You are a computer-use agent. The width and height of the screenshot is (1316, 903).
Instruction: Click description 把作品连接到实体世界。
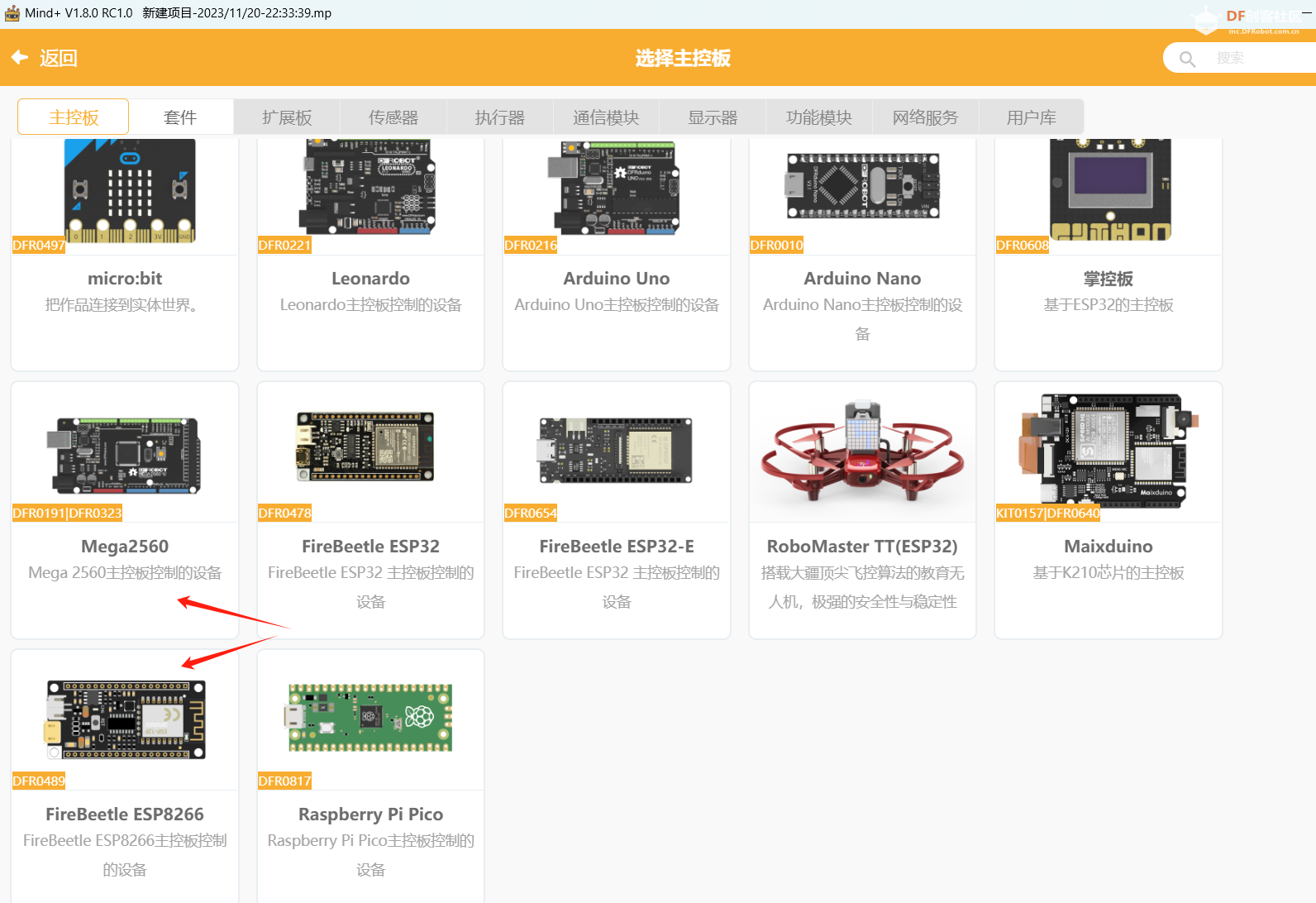(125, 305)
